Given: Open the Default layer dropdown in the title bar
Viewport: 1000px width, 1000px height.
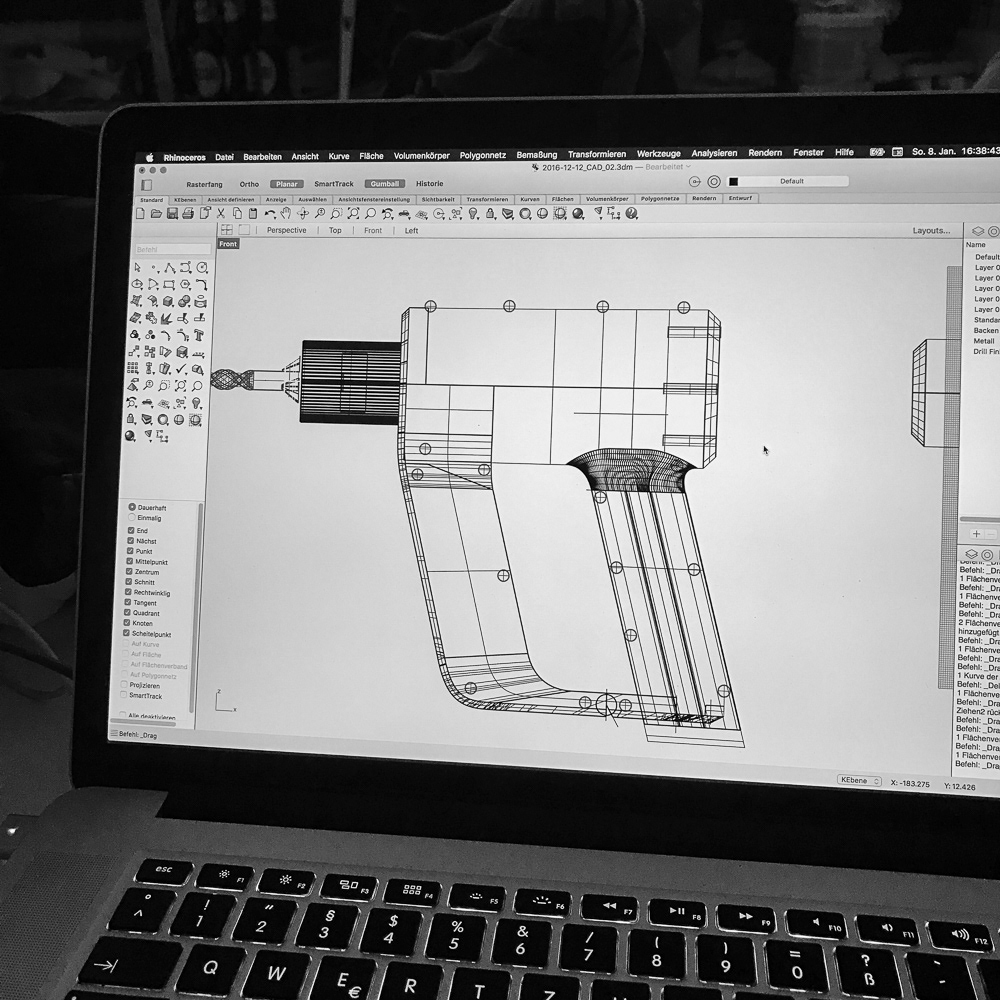Looking at the screenshot, I should coord(791,181).
